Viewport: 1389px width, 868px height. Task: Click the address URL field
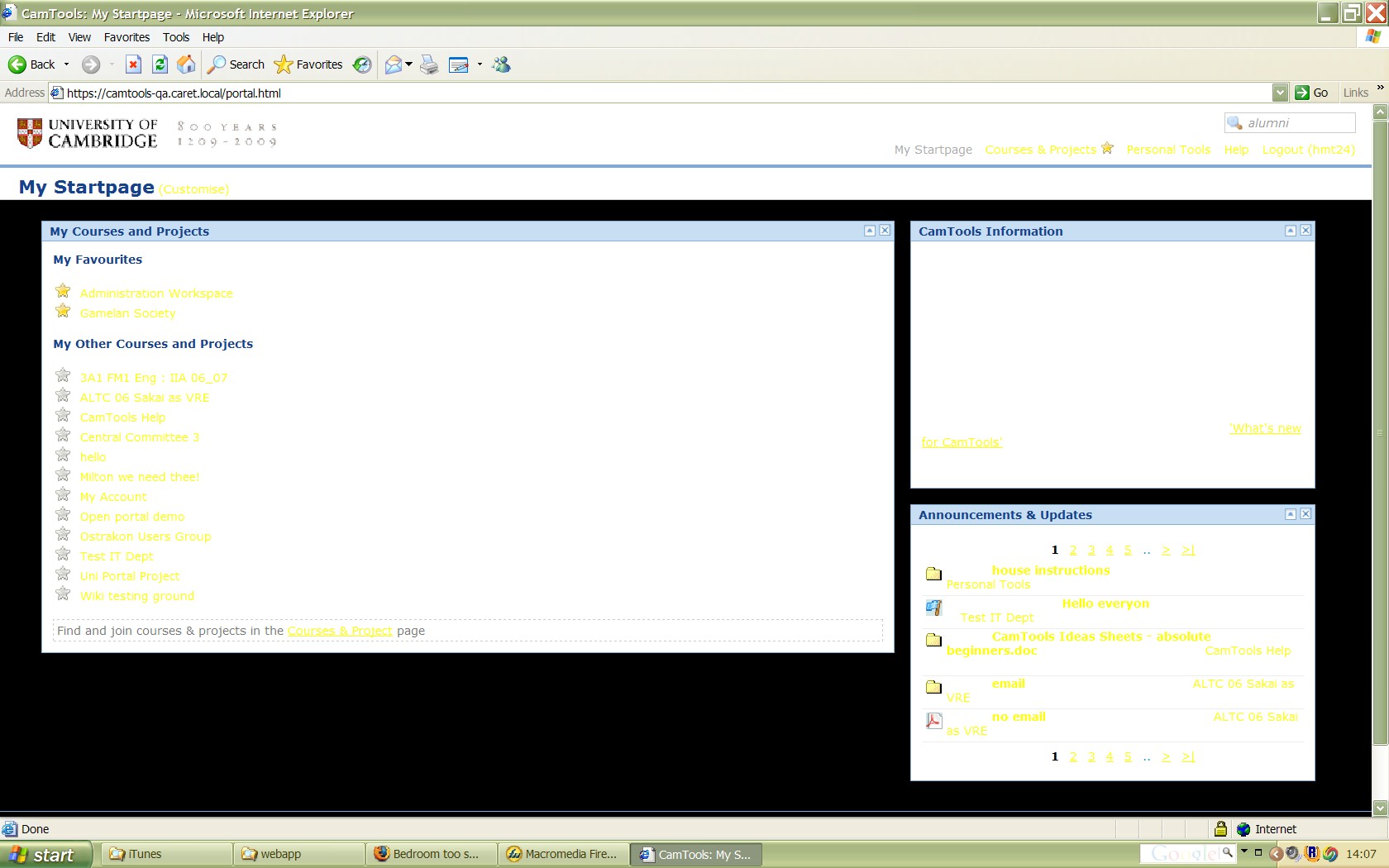[660, 93]
